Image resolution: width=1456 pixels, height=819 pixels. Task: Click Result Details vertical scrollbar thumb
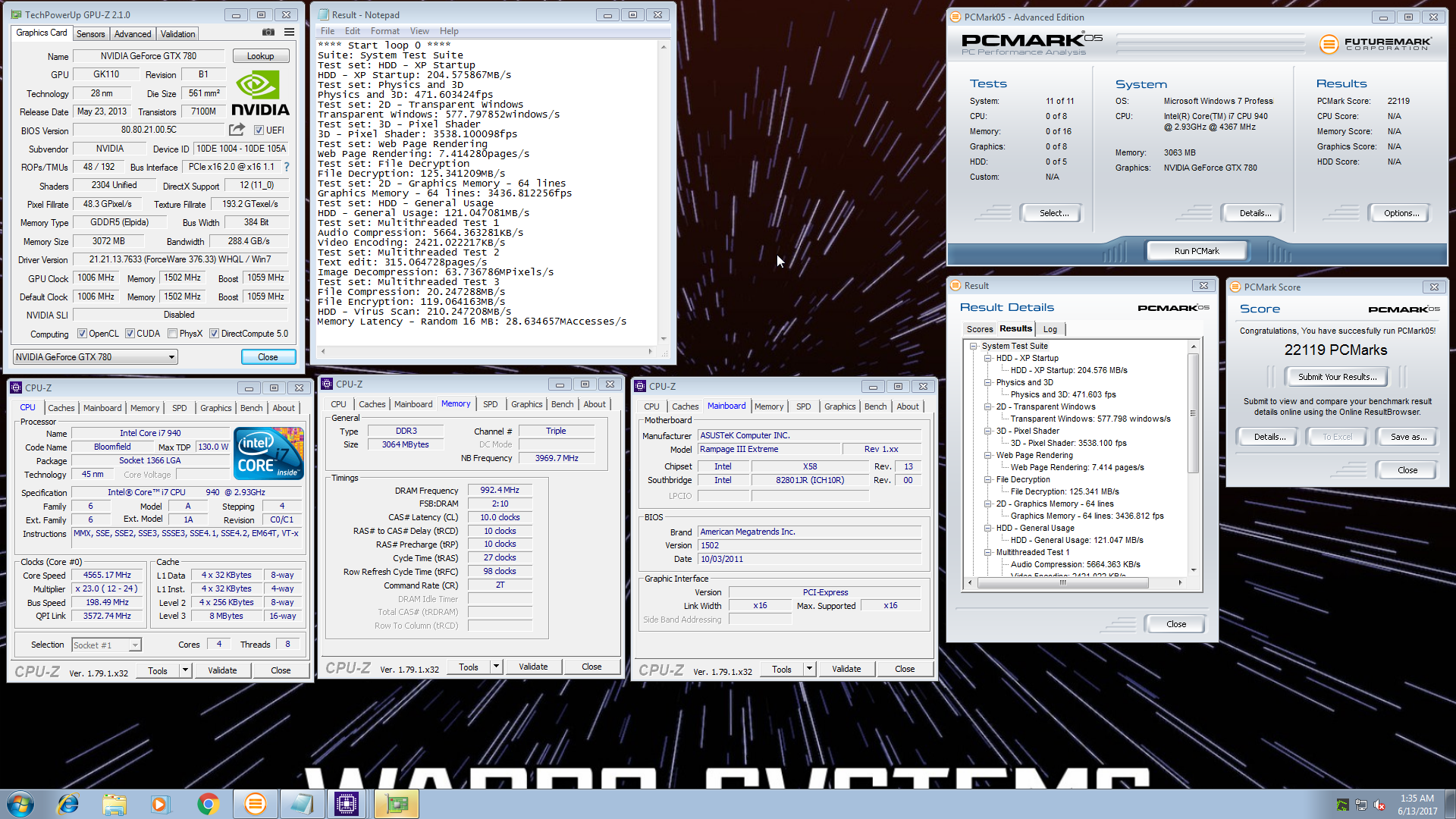(1193, 413)
